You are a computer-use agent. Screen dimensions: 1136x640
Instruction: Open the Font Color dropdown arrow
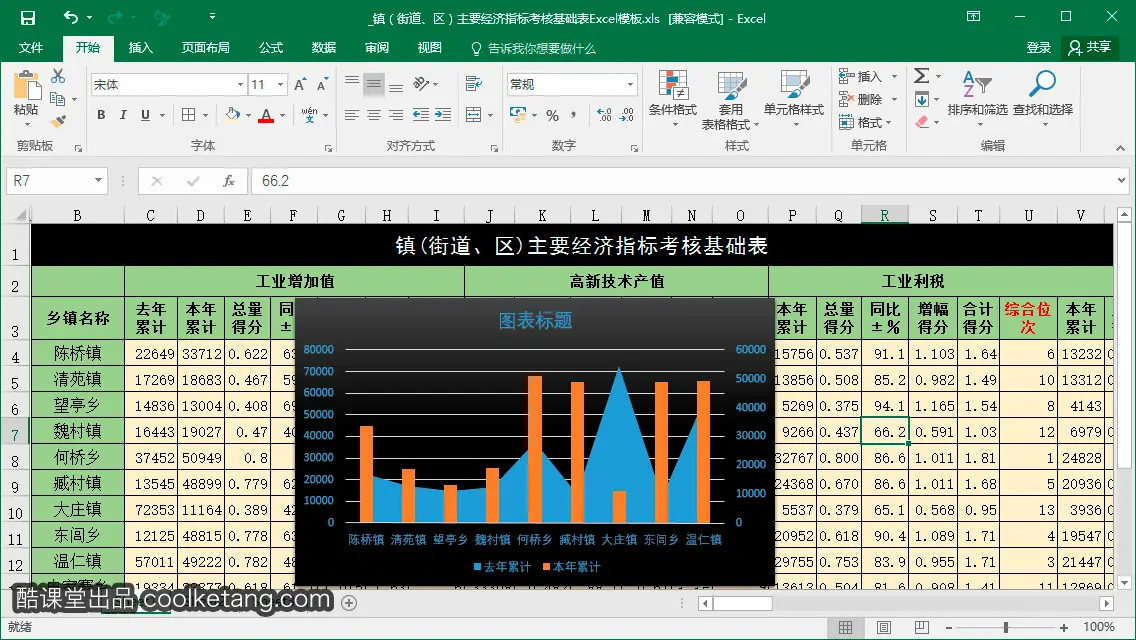283,115
